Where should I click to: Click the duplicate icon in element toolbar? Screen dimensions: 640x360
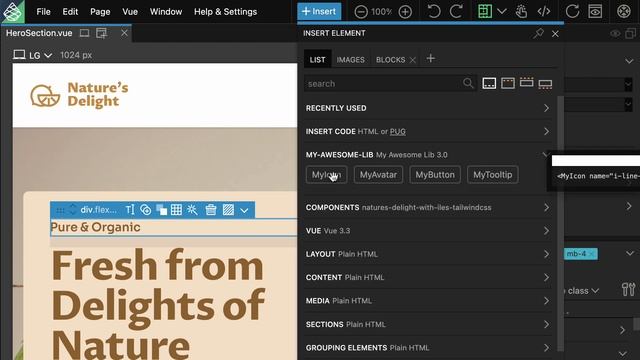tap(162, 210)
